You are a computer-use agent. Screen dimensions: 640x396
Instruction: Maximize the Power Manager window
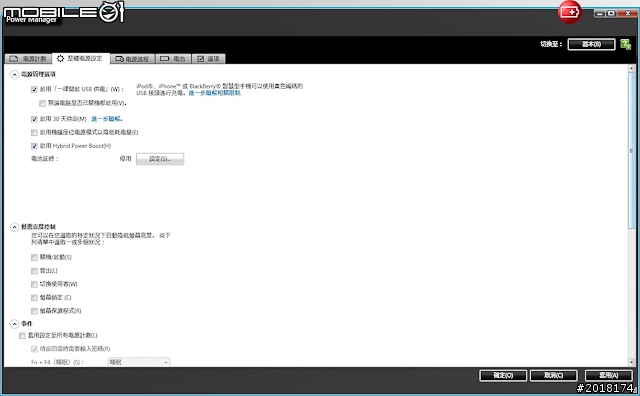[x=611, y=13]
